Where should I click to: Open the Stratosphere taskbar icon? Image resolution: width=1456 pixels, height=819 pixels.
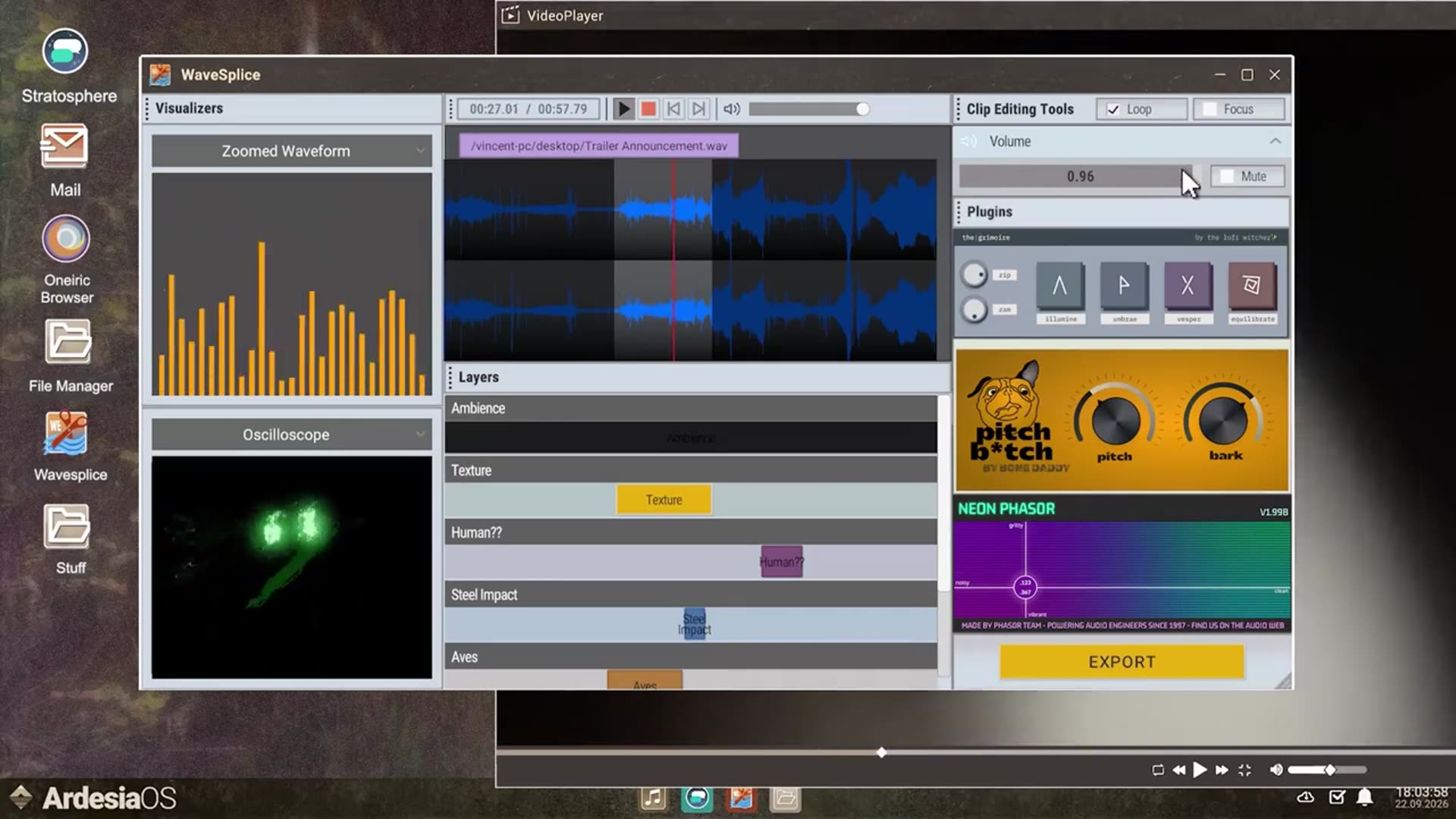697,799
